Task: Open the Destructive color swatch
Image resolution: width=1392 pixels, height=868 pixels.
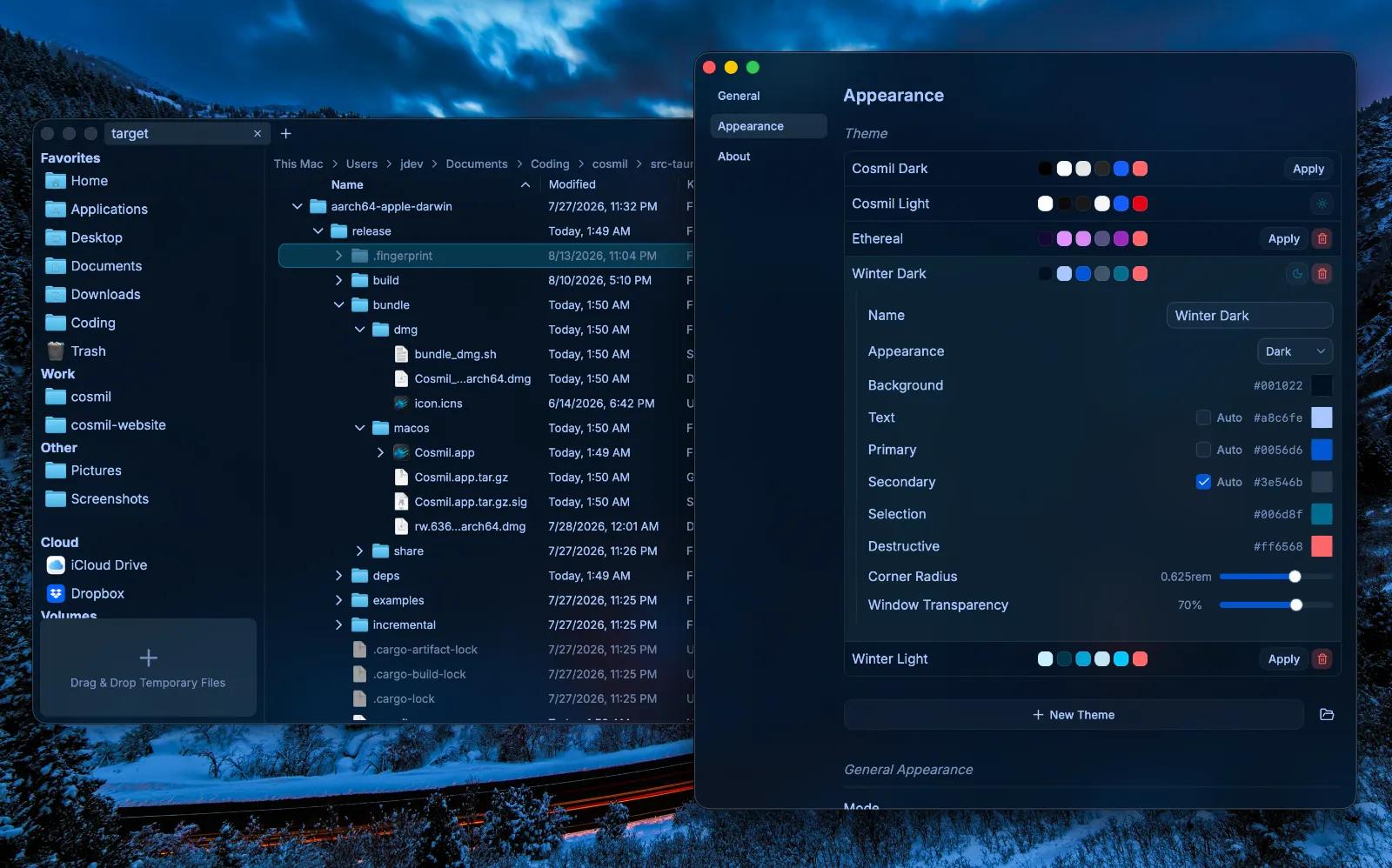Action: click(1322, 546)
